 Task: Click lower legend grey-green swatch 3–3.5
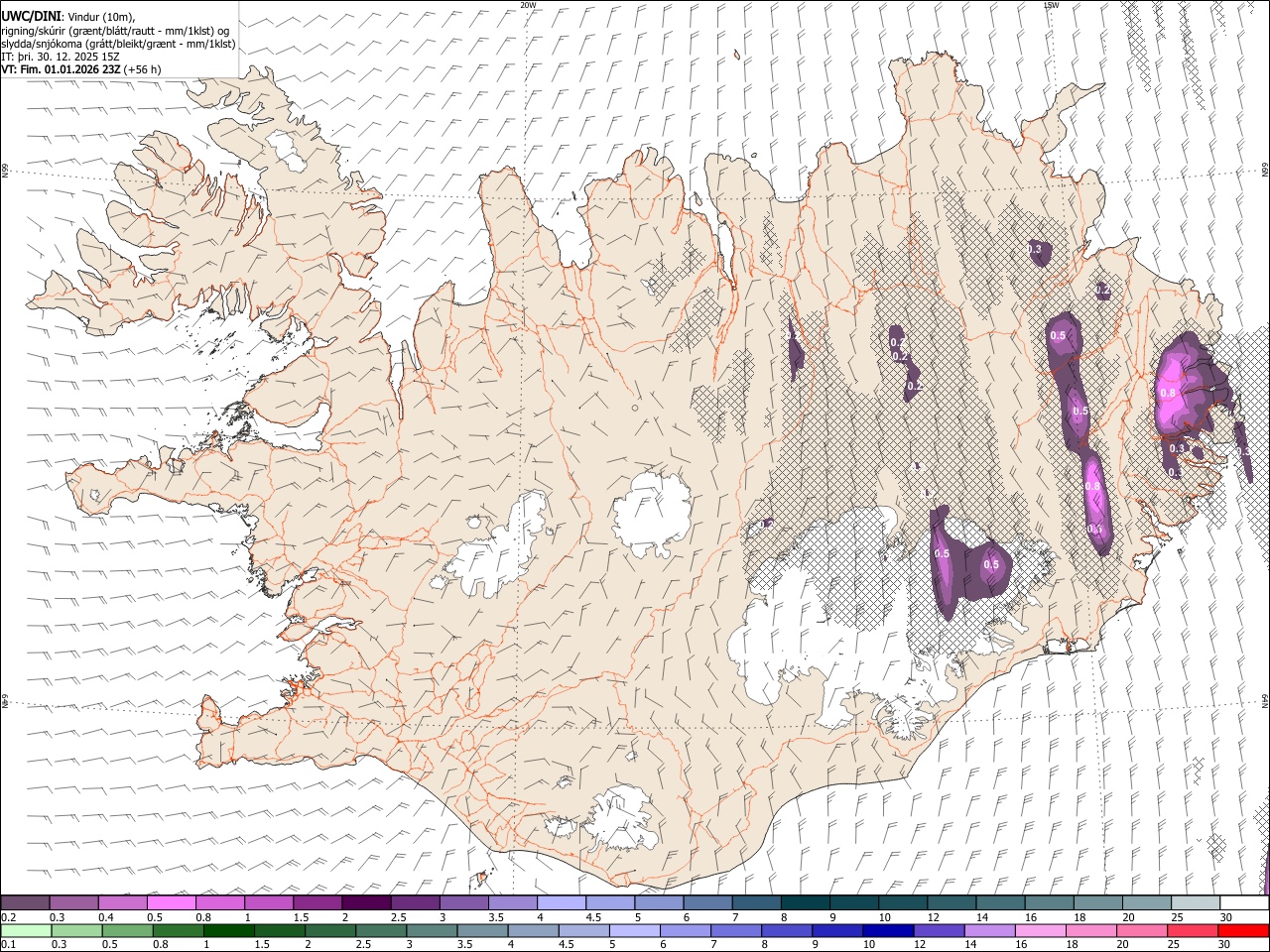click(x=433, y=930)
